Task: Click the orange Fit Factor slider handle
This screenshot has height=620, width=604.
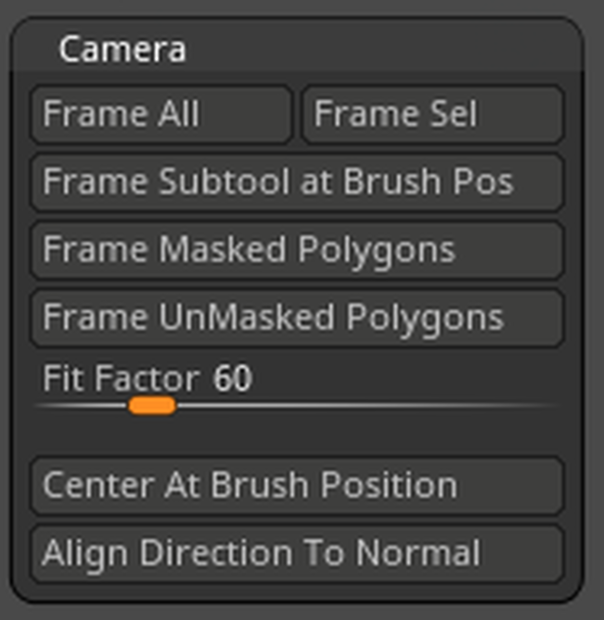Action: pos(152,406)
